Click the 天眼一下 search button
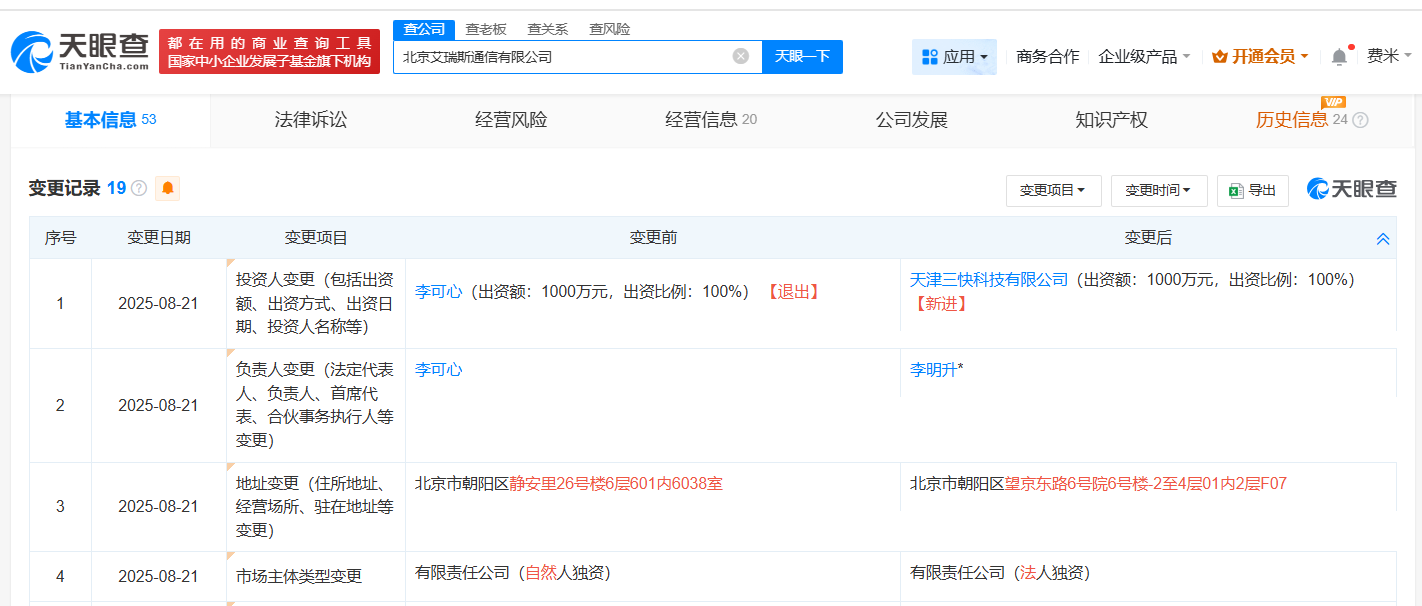 (x=803, y=57)
